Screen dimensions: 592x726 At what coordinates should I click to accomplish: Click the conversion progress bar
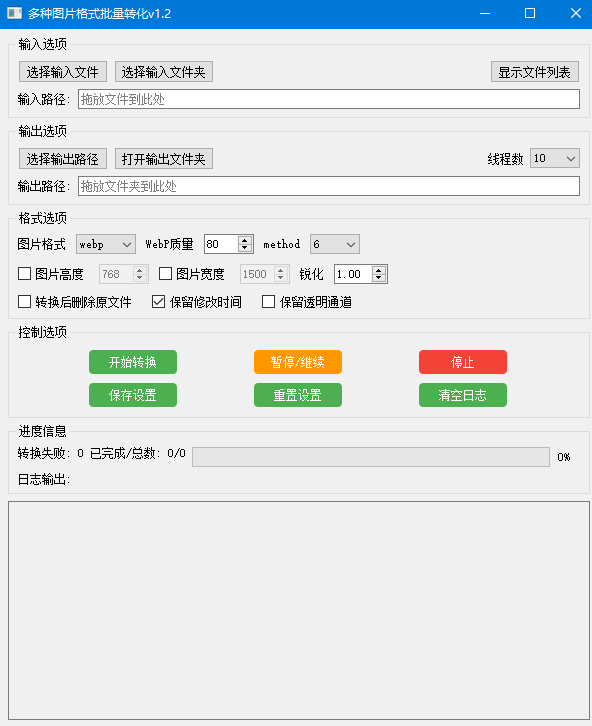point(371,457)
